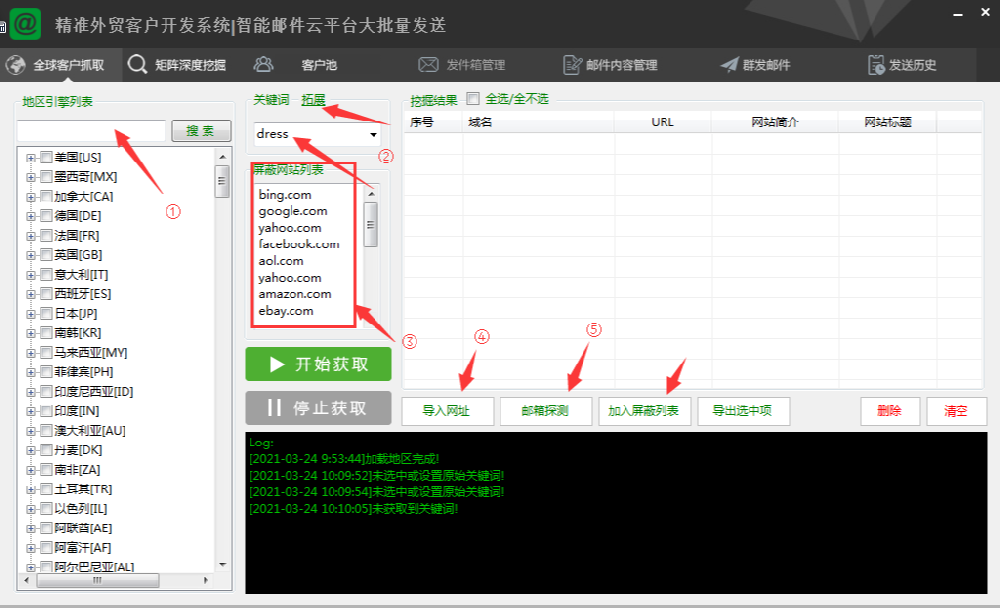This screenshot has width=1000, height=608.
Task: Expand the 意大利[IT] tree node
Action: tap(30, 275)
